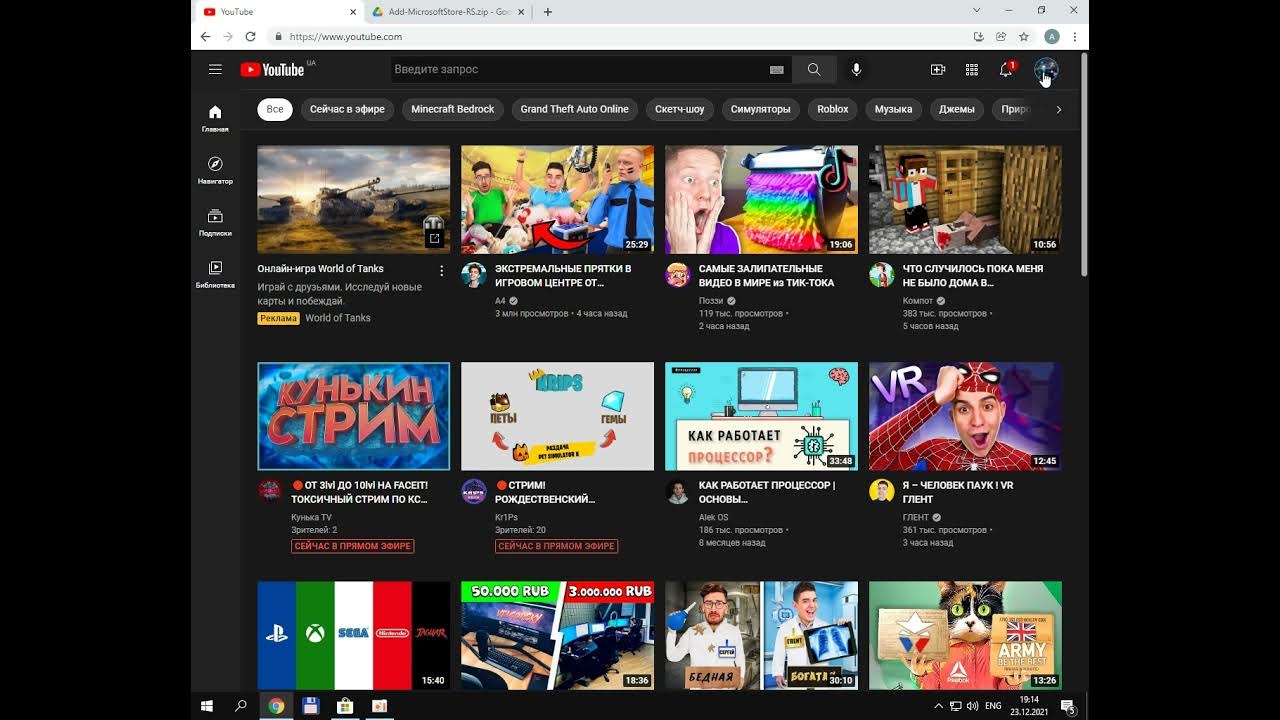Open the Chrome profile icon in the toolbar

tap(1051, 36)
